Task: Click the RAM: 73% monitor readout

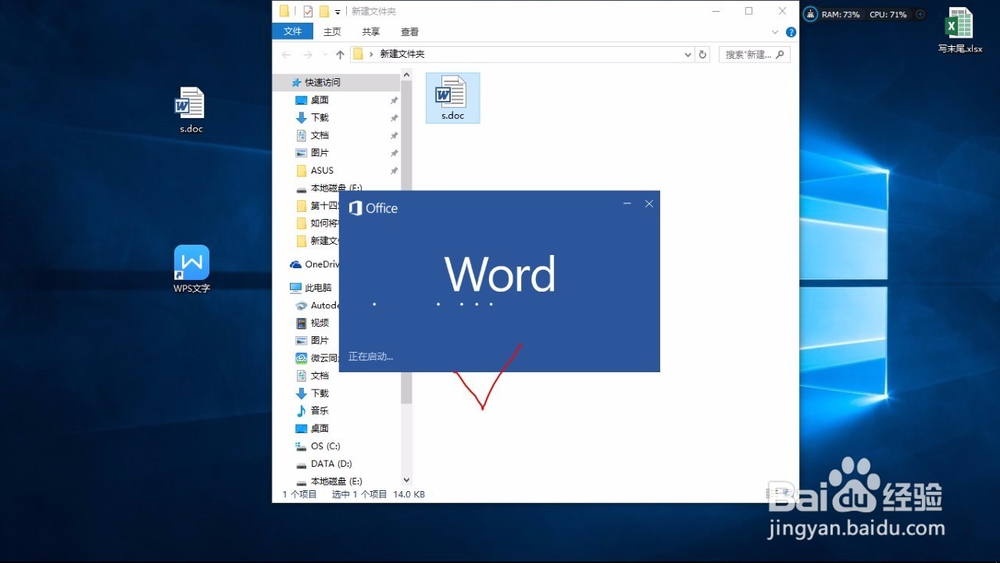Action: point(841,14)
